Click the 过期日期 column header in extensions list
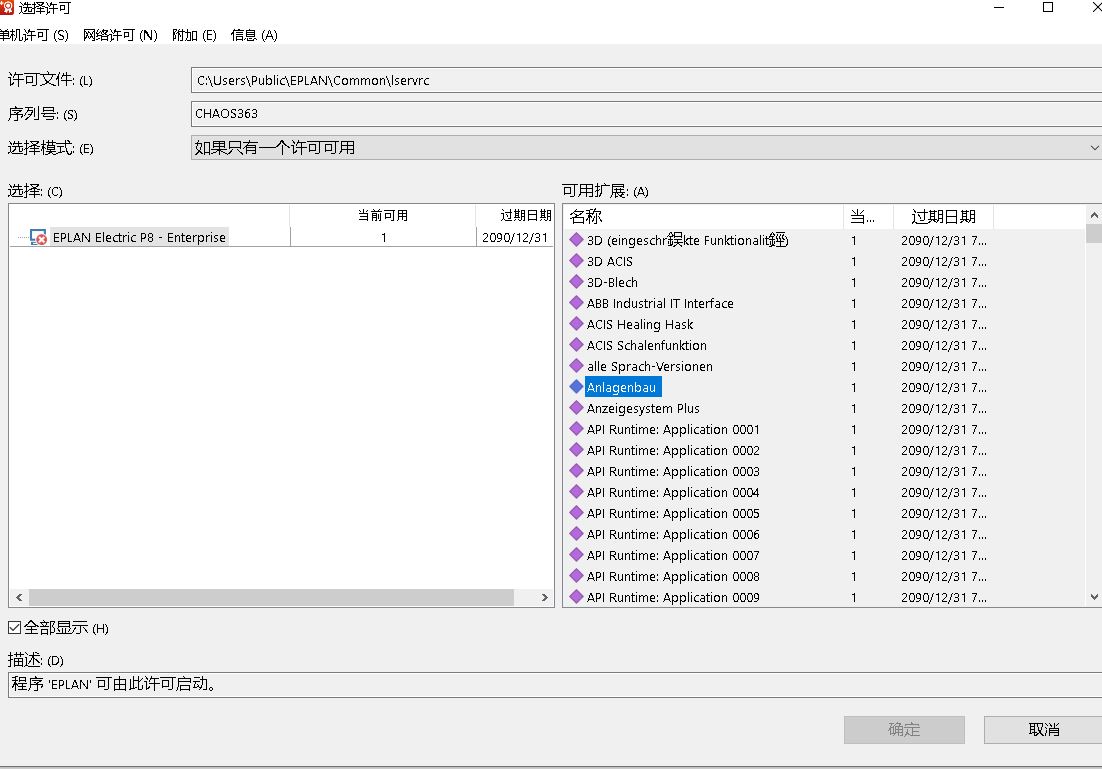1102x769 pixels. pyautogui.click(x=942, y=217)
